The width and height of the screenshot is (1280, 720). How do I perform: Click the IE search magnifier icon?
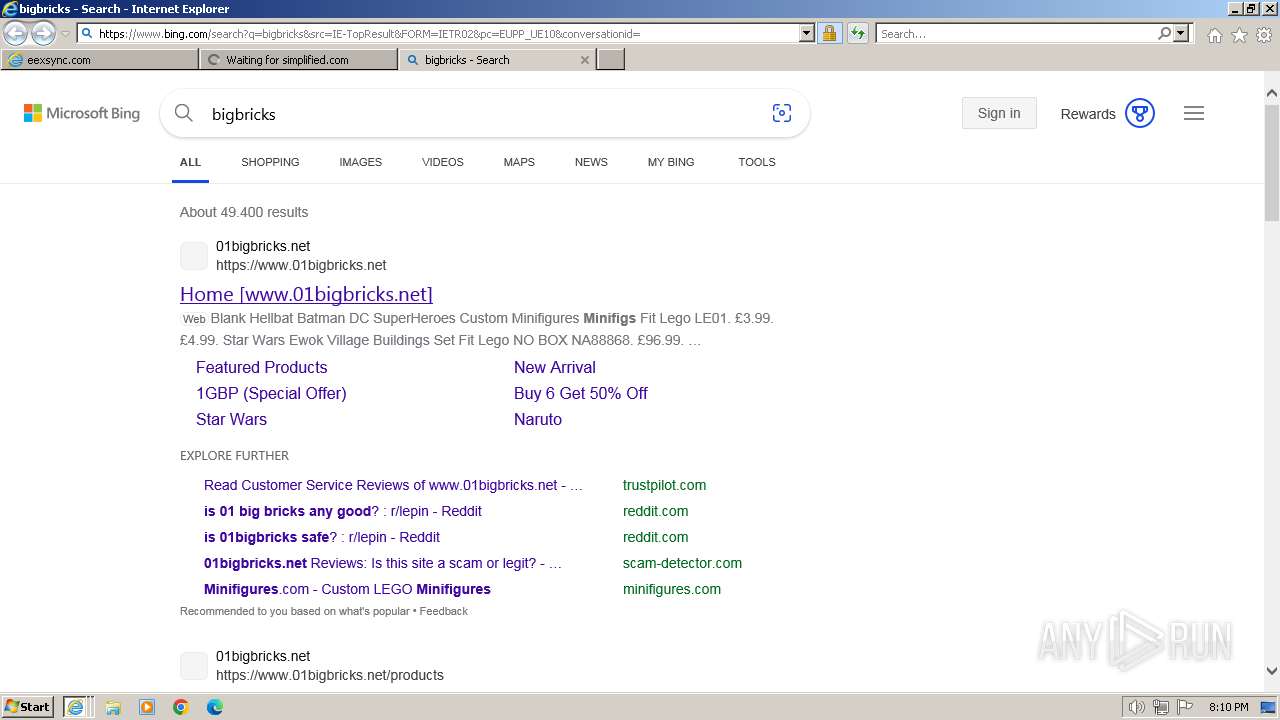coord(1164,33)
